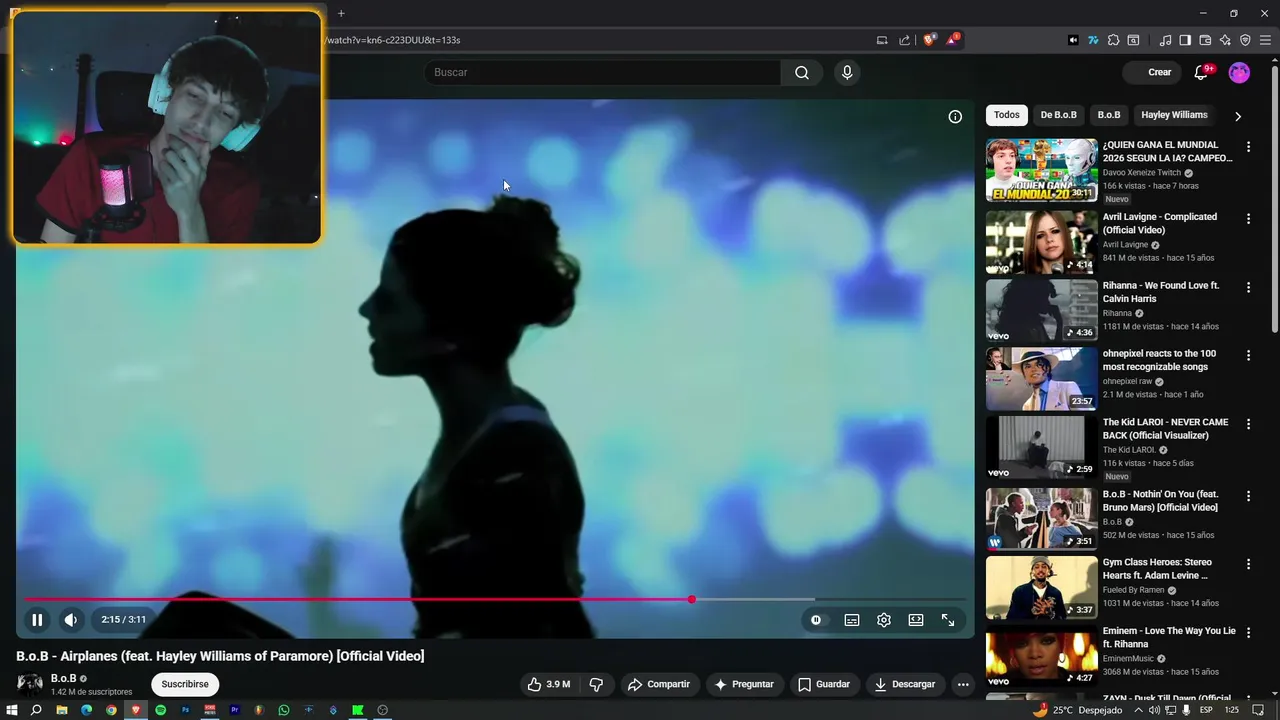Viewport: 1280px width, 720px height.
Task: Open options for Stereo Hearts video
Action: click(1248, 564)
